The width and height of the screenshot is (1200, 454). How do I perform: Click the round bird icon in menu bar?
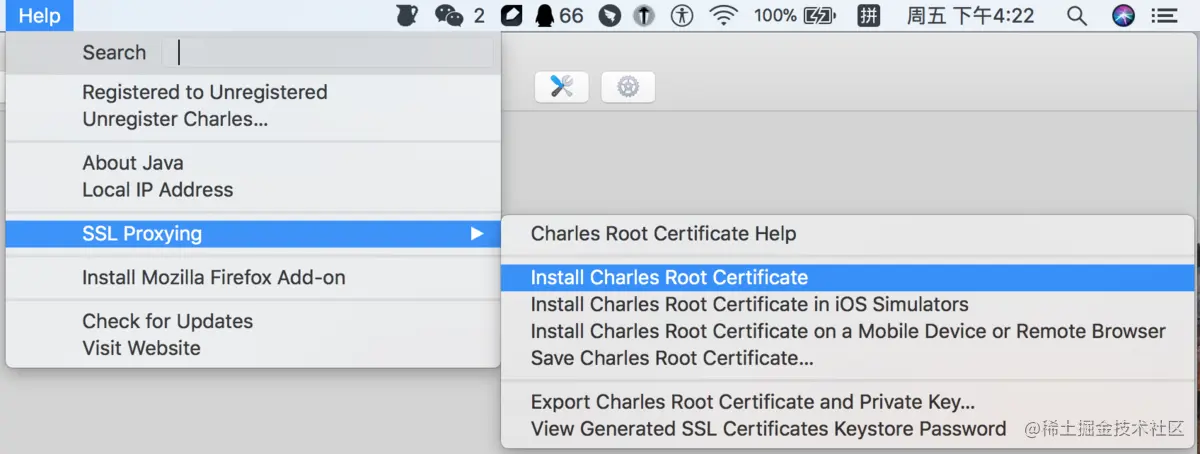click(x=608, y=16)
